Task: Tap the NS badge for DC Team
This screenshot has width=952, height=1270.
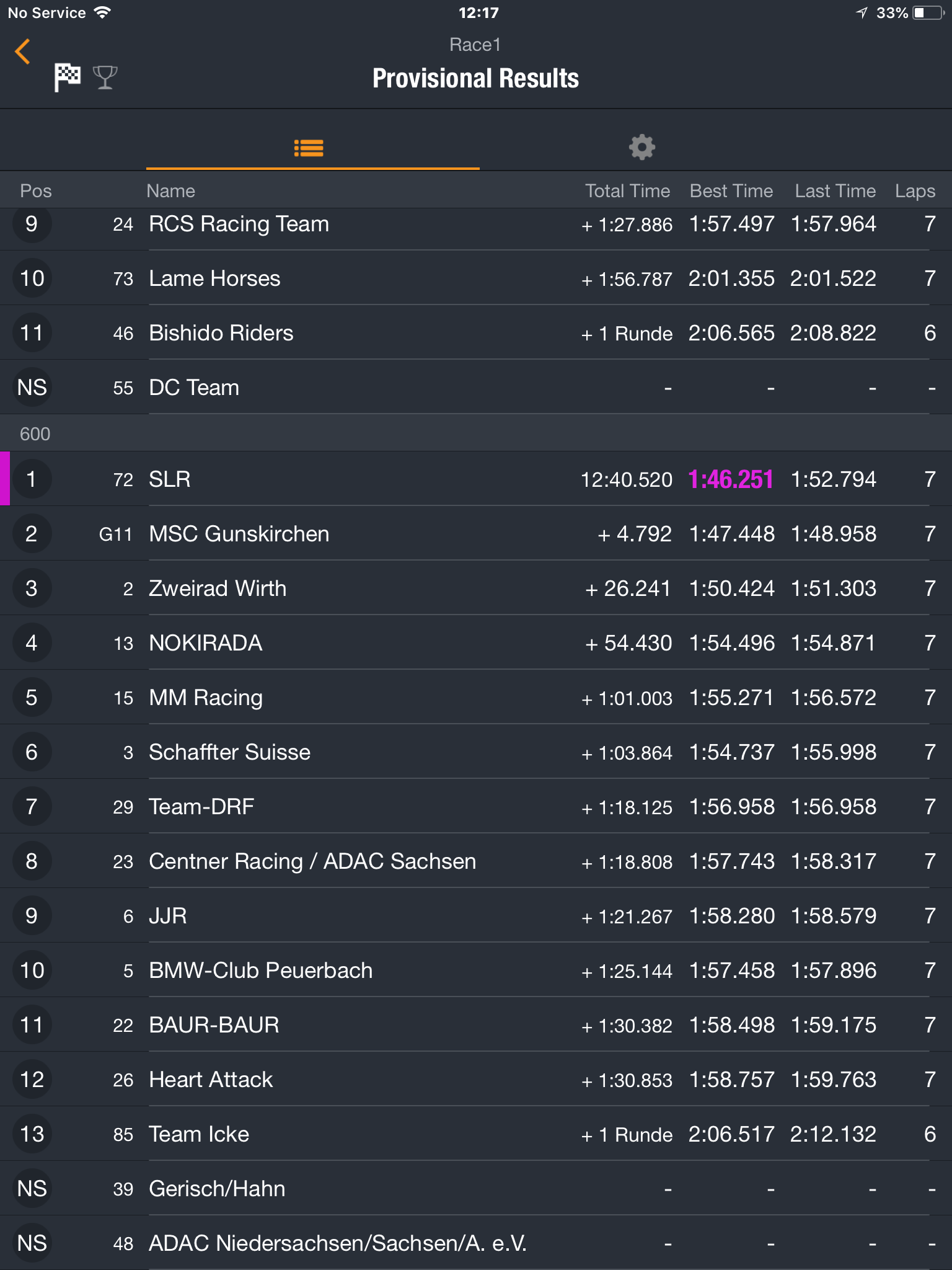Action: tap(32, 388)
